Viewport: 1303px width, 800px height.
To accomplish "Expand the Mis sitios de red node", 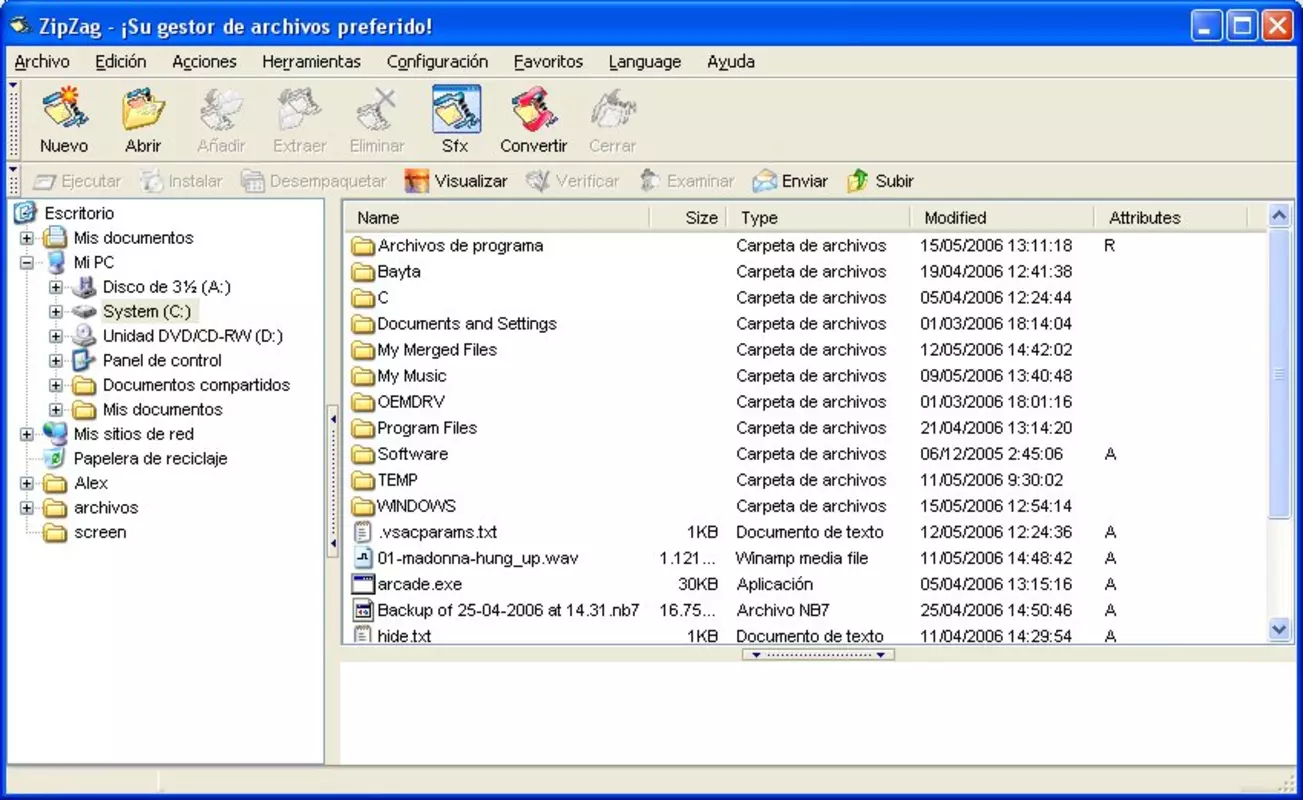I will (x=26, y=434).
